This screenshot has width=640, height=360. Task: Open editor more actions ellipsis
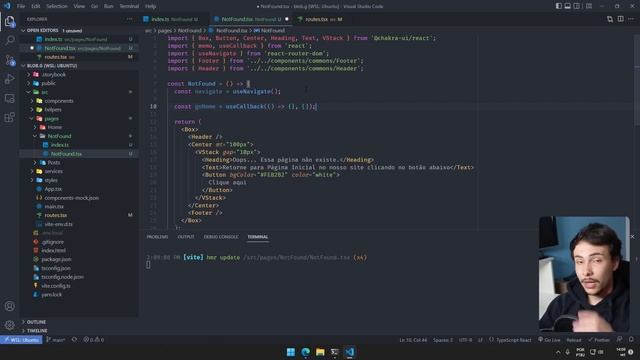(631, 19)
